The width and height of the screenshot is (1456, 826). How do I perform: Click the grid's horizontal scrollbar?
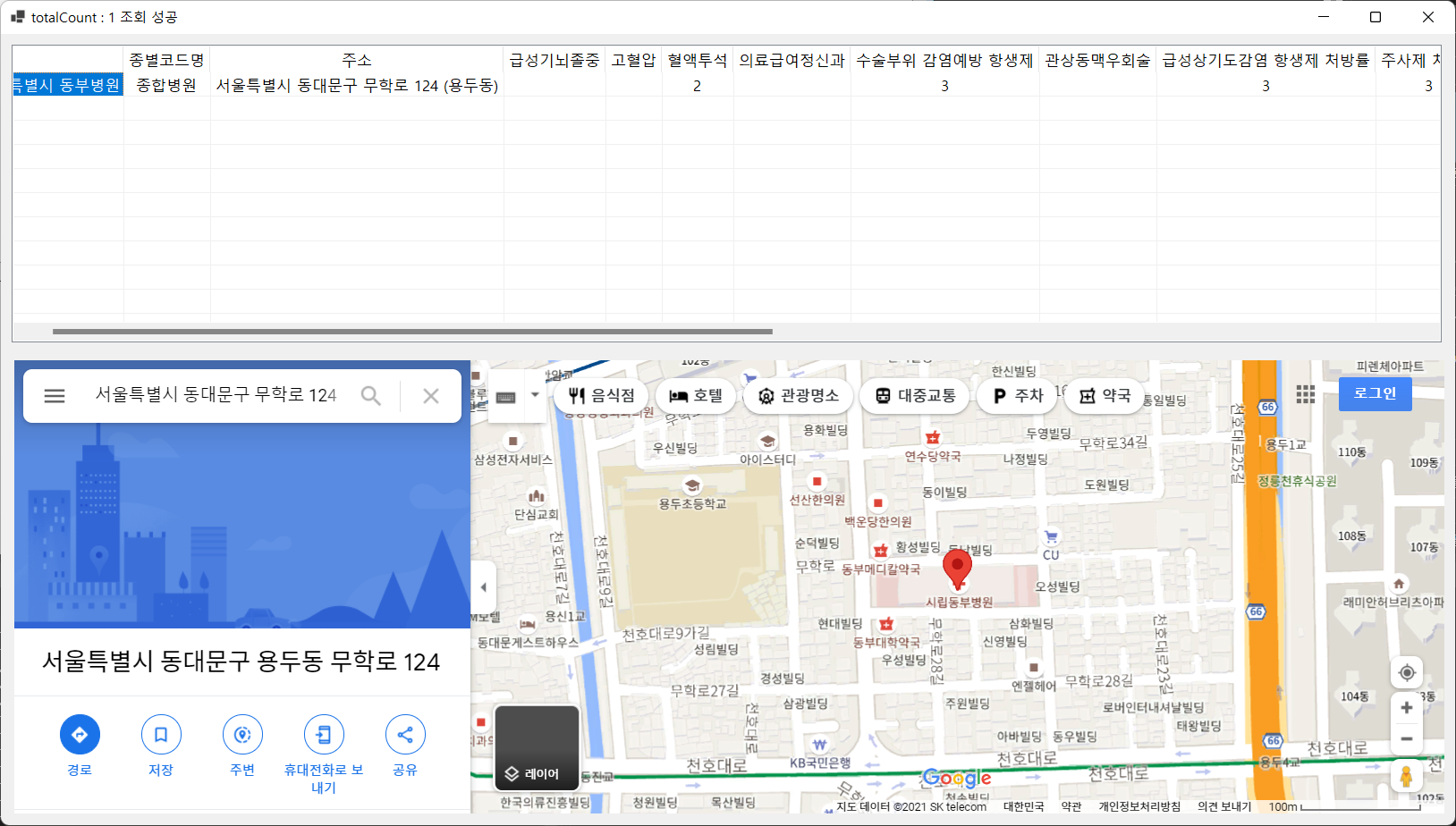(412, 331)
